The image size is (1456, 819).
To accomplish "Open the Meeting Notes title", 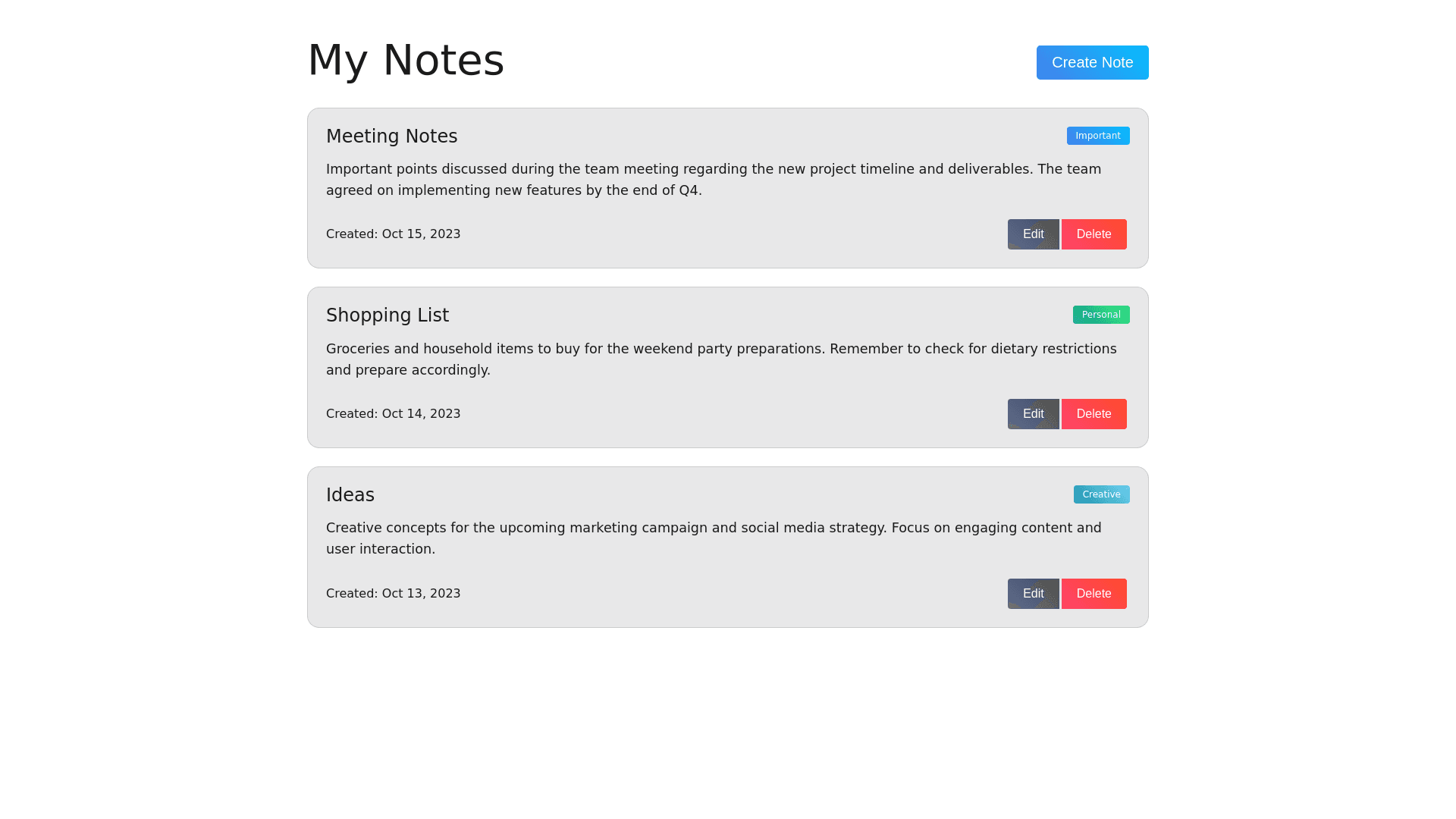I will click(x=391, y=136).
